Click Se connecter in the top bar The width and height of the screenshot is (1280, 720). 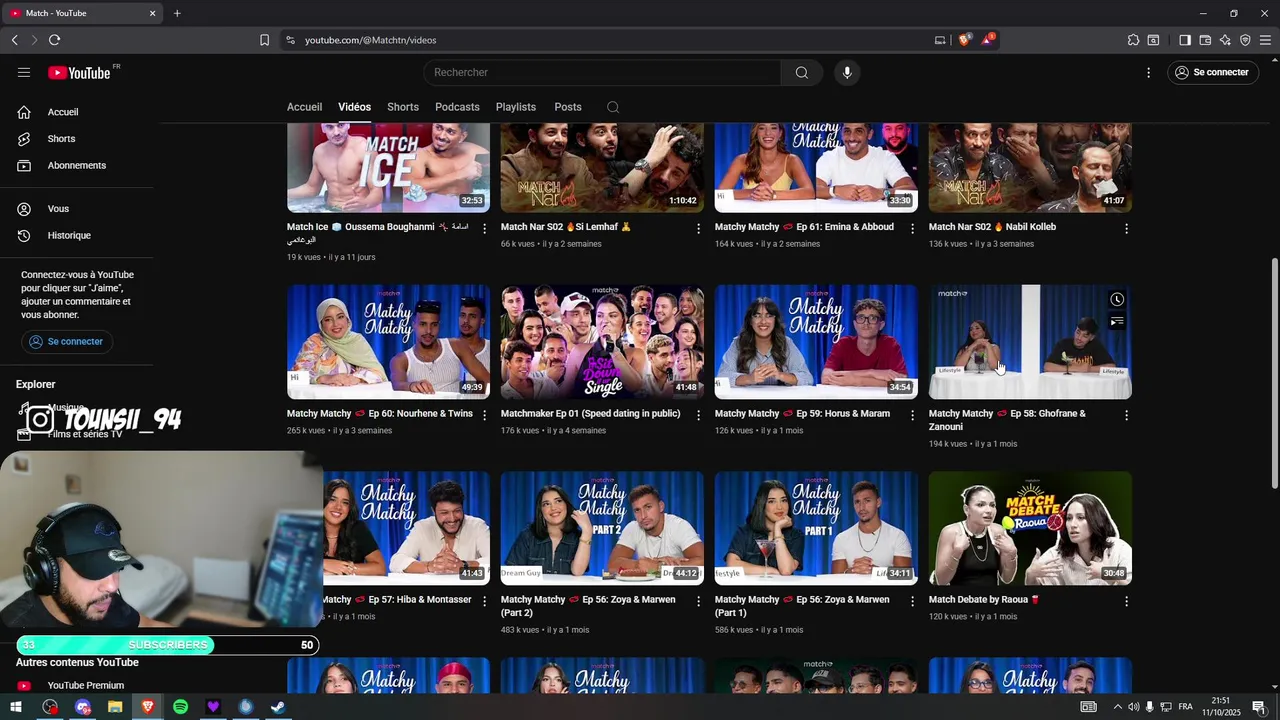(x=1212, y=72)
